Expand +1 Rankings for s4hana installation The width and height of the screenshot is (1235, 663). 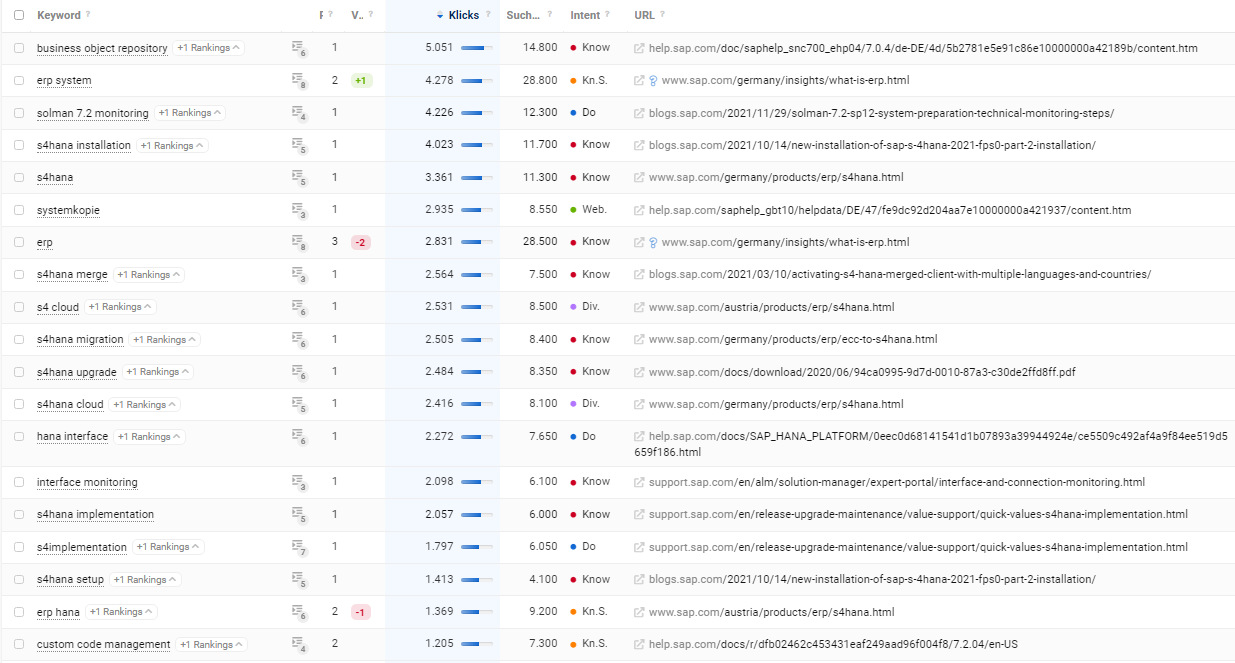(172, 145)
